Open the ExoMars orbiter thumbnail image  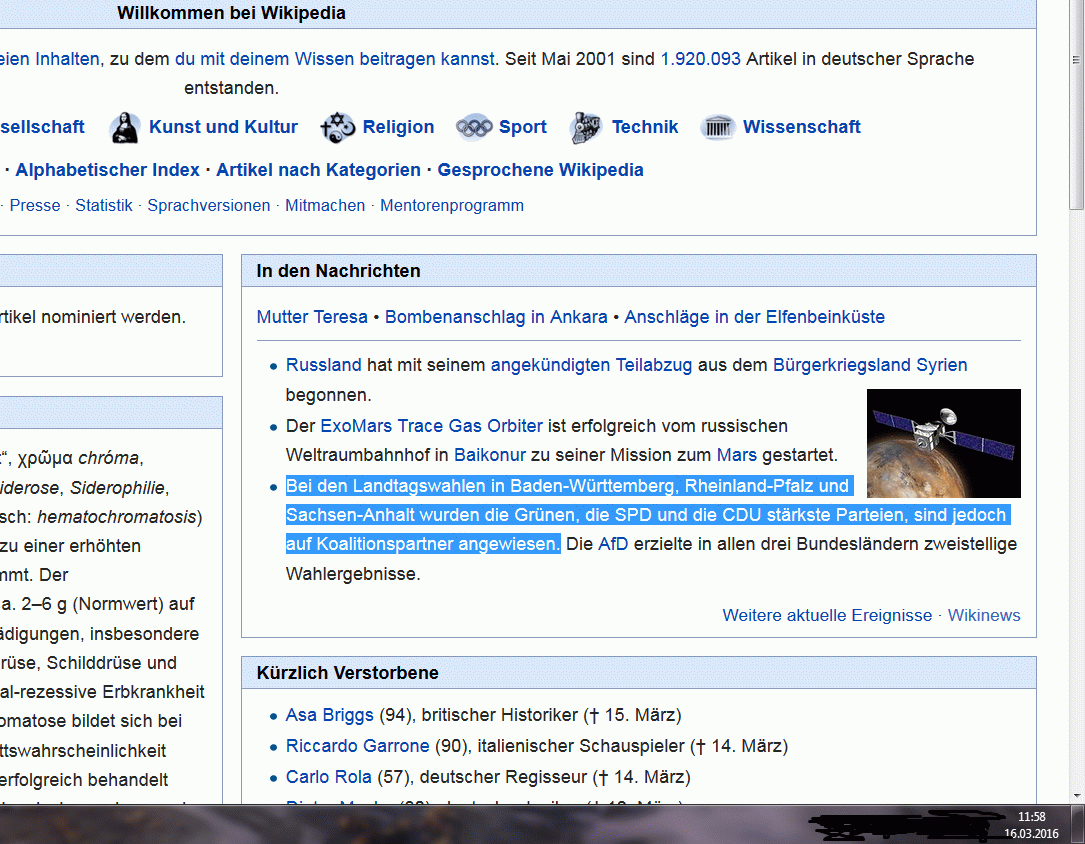(943, 443)
